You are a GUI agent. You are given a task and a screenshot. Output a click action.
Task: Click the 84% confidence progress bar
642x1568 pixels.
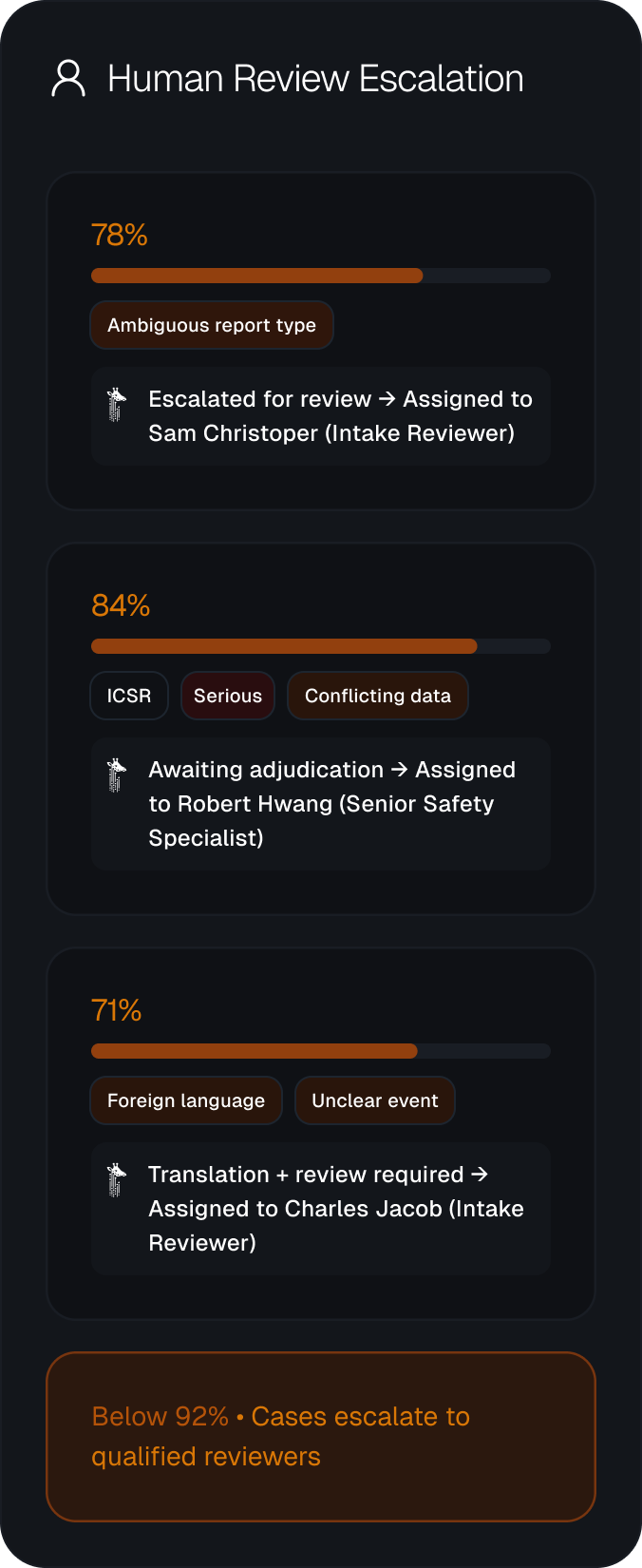pyautogui.click(x=321, y=646)
